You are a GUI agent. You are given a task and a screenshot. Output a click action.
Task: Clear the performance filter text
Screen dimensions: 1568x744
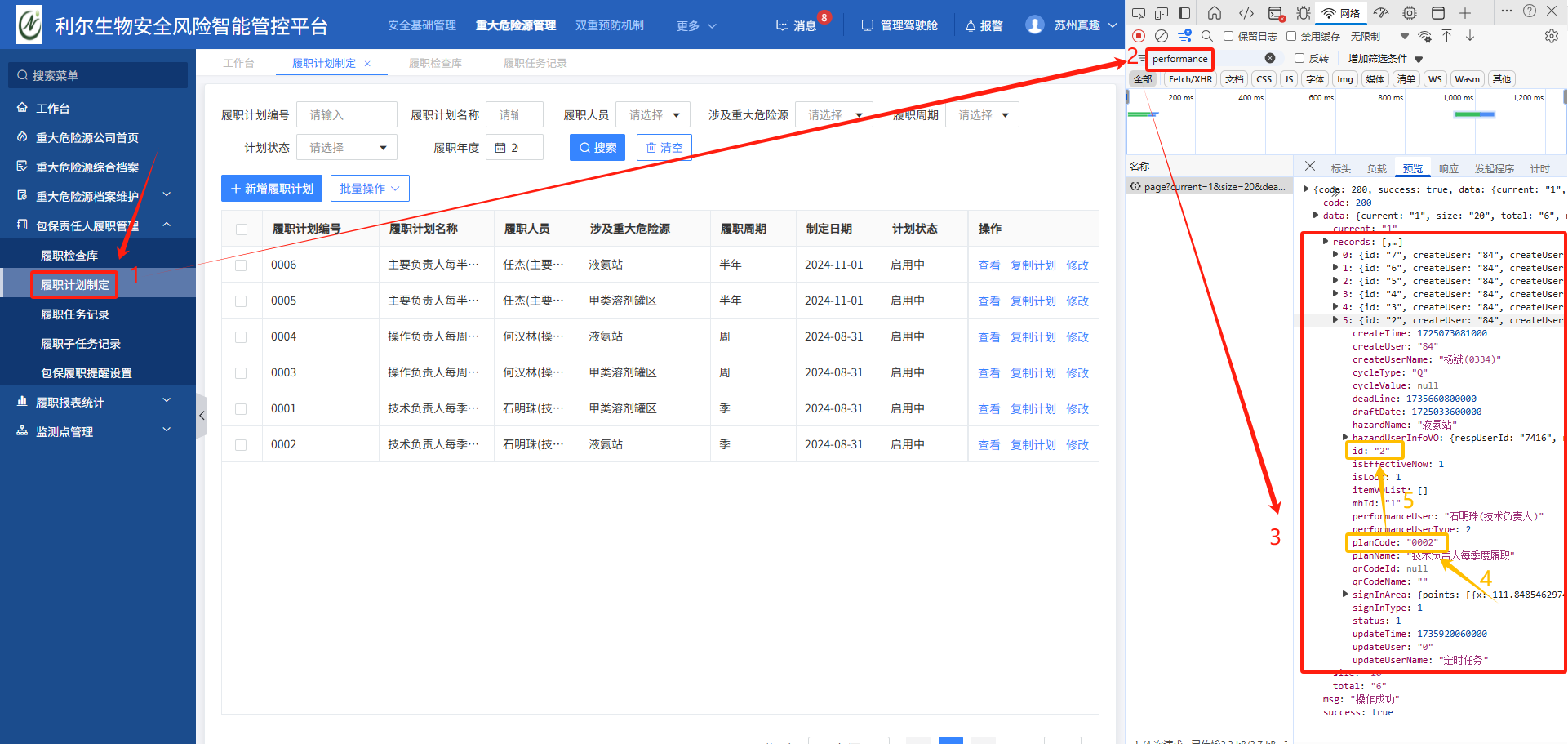1270,58
